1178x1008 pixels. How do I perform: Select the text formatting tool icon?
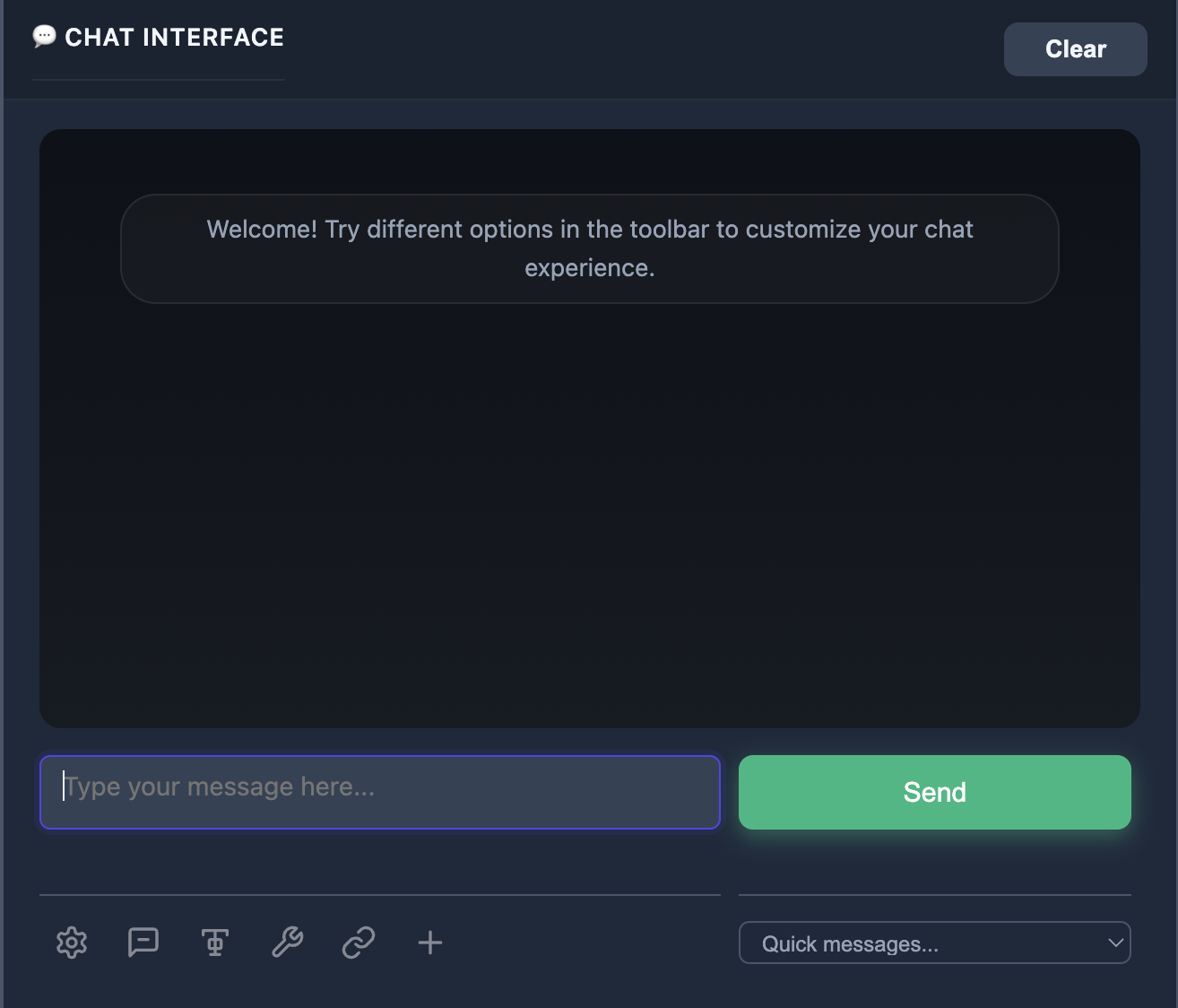(x=215, y=943)
